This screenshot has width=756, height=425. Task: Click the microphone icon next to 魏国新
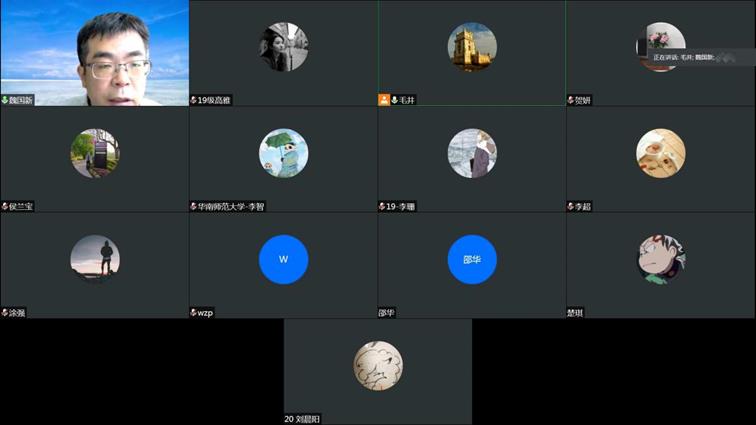(x=5, y=100)
